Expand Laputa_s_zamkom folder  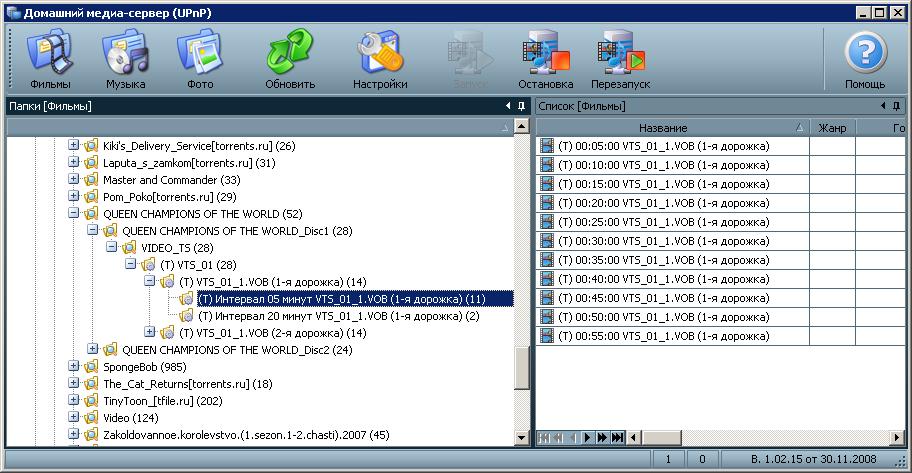point(73,162)
